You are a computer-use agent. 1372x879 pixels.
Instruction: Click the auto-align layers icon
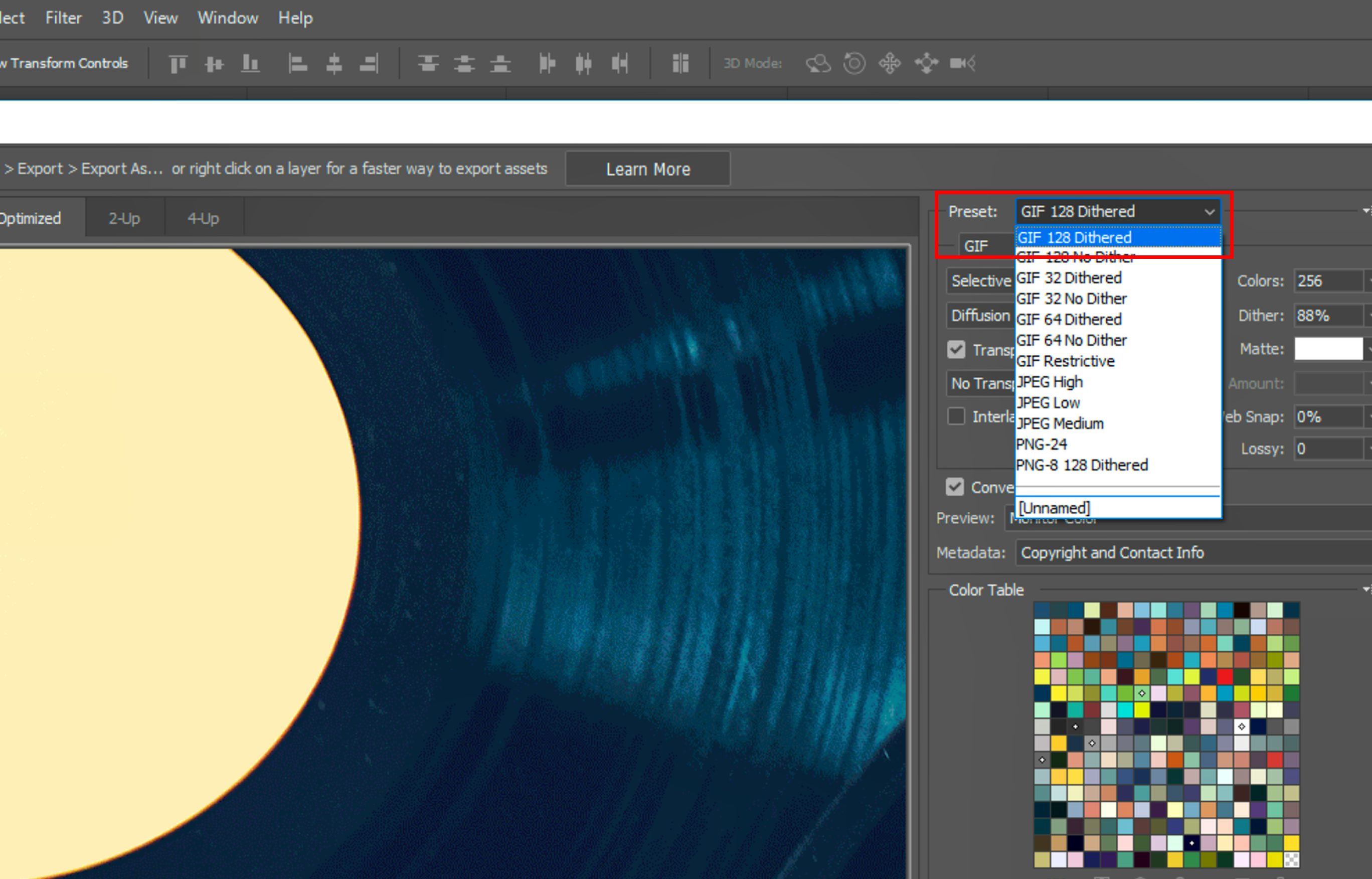[x=680, y=63]
